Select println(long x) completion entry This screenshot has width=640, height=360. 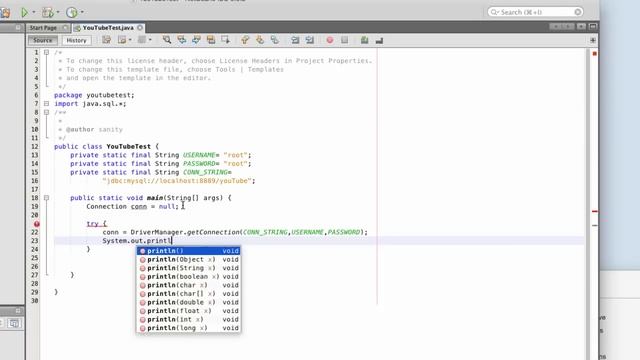point(189,328)
